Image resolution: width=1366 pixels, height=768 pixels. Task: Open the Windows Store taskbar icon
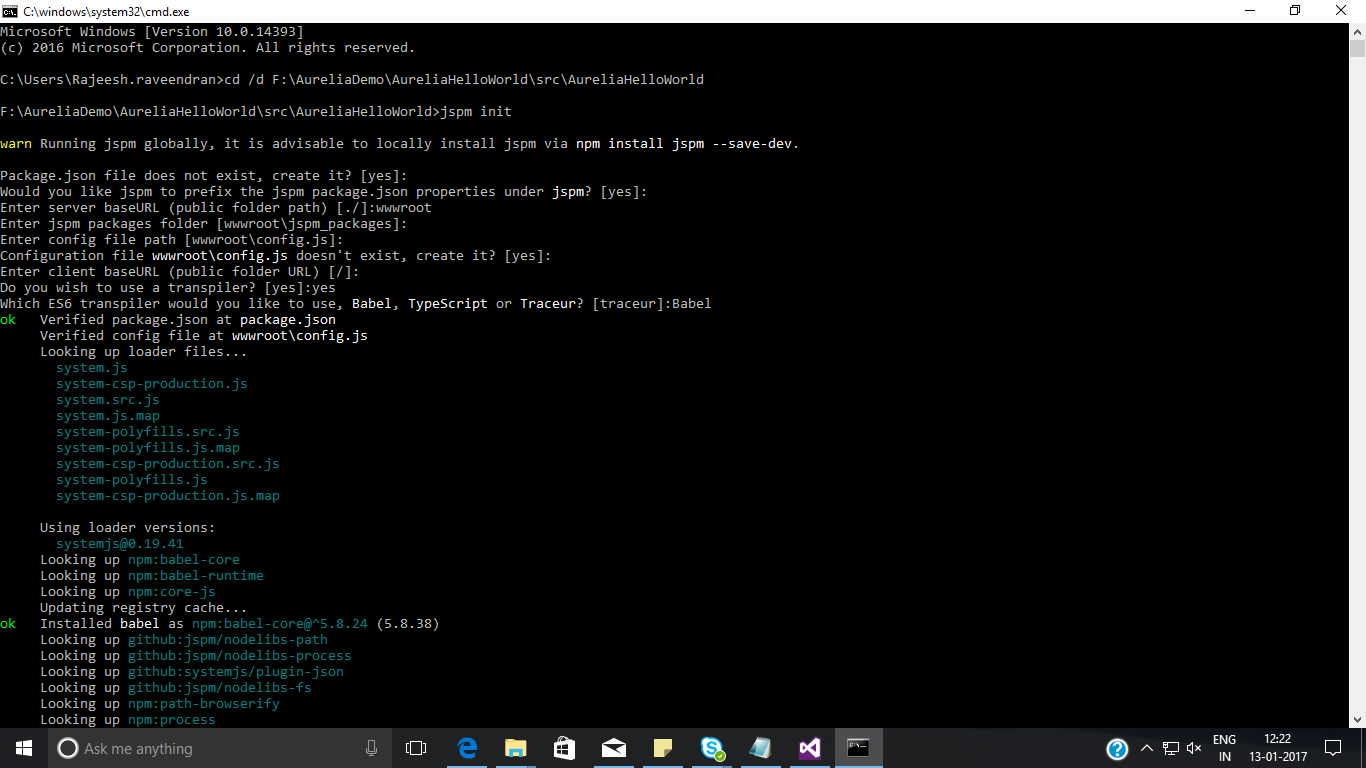click(x=565, y=748)
